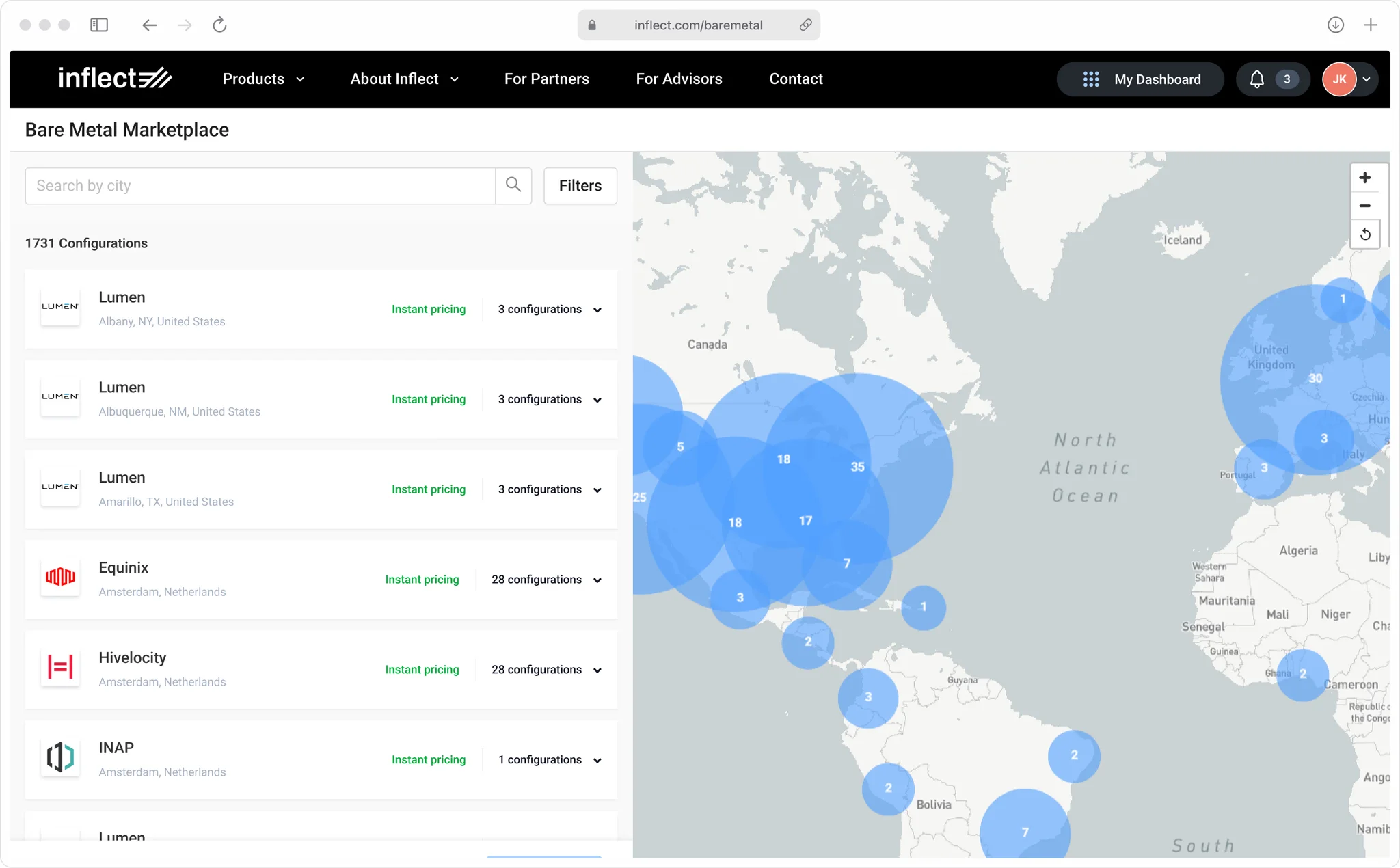
Task: Open notifications via the bell icon
Action: (1258, 79)
